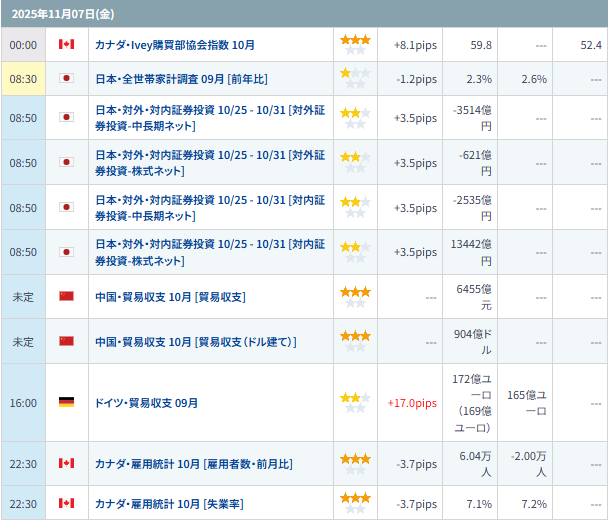Image resolution: width=609 pixels, height=523 pixels.
Task: Open カナダ・Ivey購買部協会指数 10月 event
Action: pyautogui.click(x=175, y=46)
